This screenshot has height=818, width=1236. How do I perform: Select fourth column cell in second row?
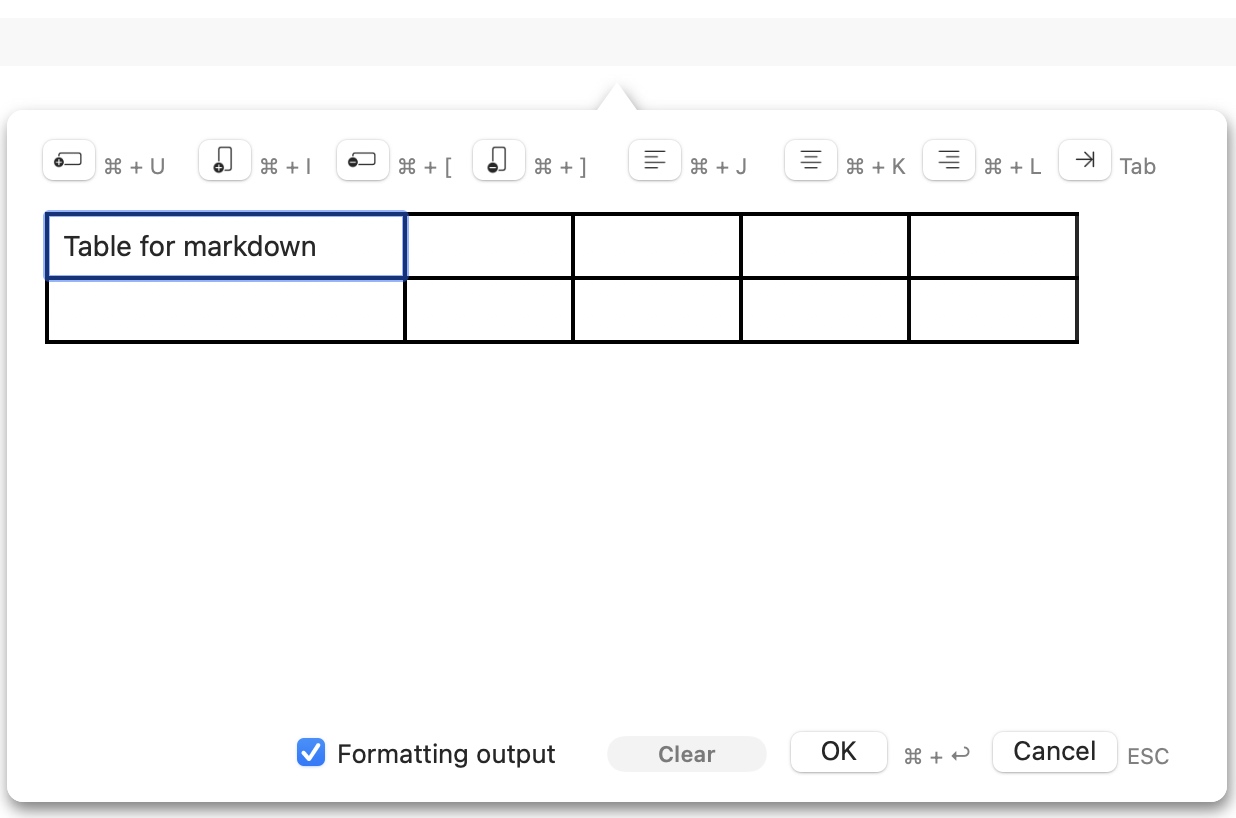pyautogui.click(x=825, y=310)
